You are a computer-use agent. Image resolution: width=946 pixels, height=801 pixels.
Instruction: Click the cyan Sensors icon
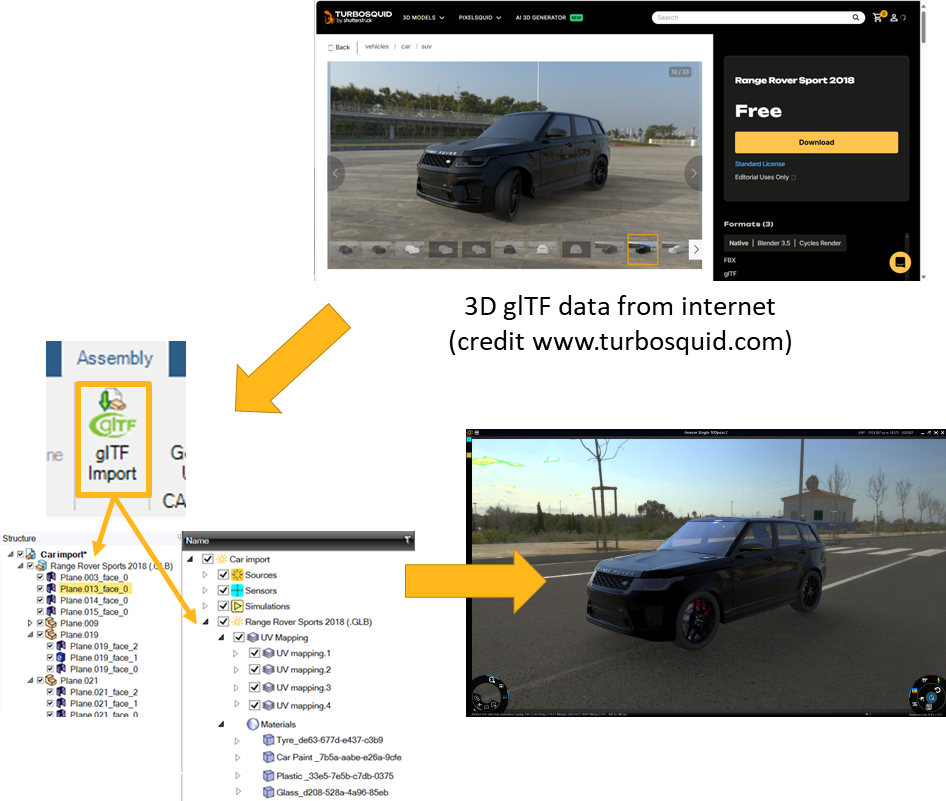coord(237,590)
